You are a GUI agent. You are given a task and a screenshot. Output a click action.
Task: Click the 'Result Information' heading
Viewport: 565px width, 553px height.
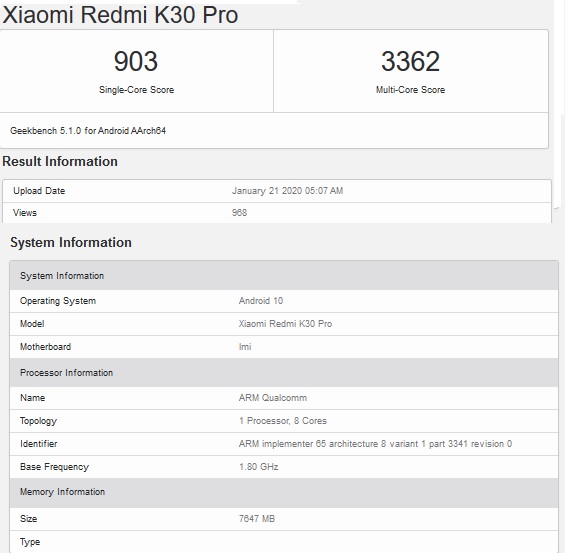click(x=60, y=161)
